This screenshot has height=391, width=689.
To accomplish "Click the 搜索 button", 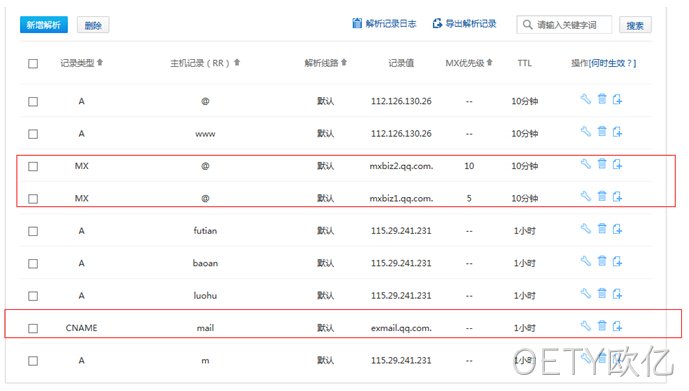I will click(635, 25).
